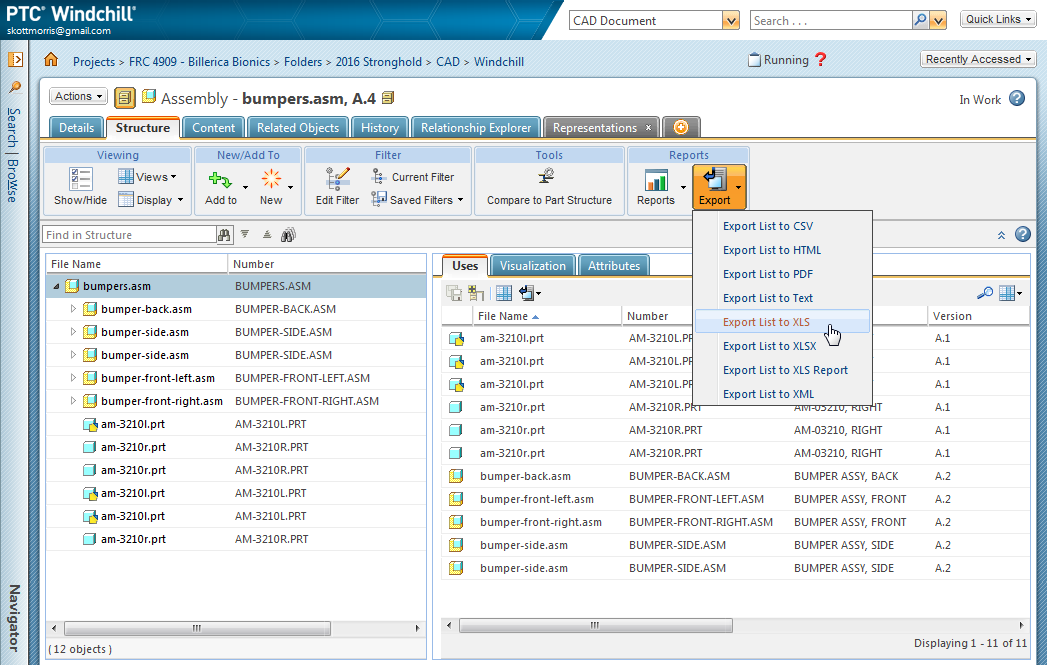This screenshot has height=665, width=1047.
Task: Choose Export List to HTML
Action: pyautogui.click(x=772, y=250)
